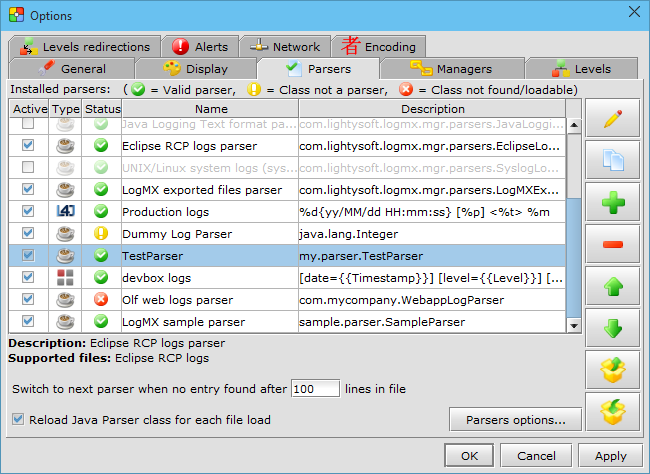Open the General tab

coord(72,68)
